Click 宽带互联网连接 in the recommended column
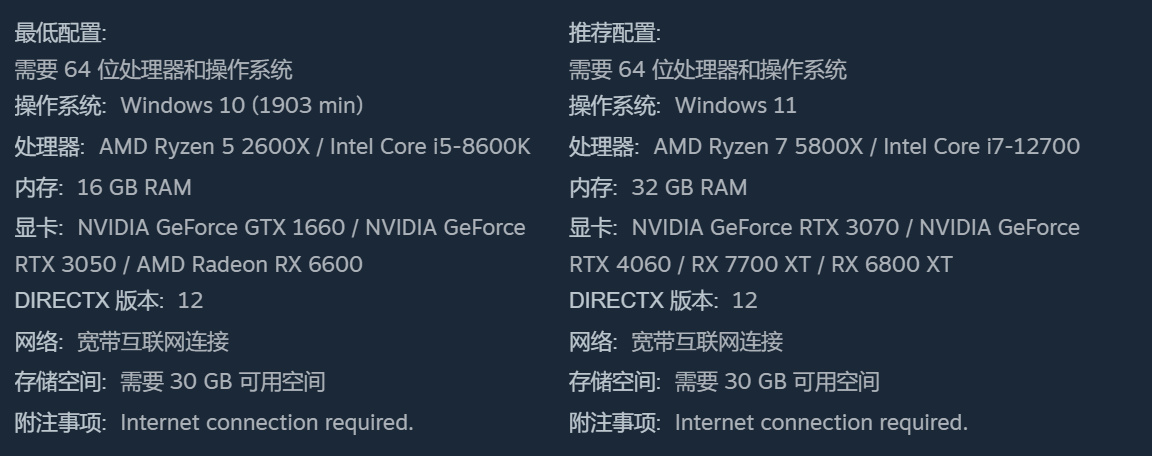The height and width of the screenshot is (456, 1152). [x=707, y=341]
